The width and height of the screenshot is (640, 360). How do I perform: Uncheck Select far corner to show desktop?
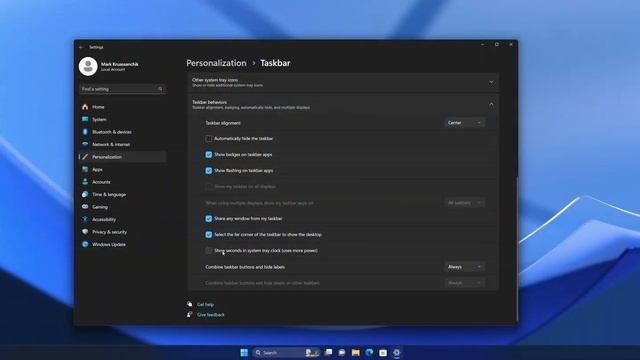(209, 235)
